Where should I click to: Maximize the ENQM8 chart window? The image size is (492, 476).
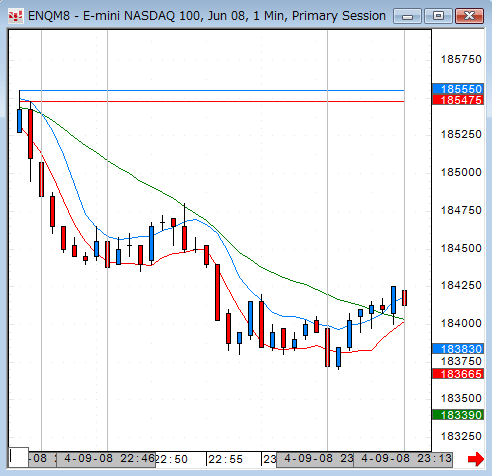[x=438, y=16]
